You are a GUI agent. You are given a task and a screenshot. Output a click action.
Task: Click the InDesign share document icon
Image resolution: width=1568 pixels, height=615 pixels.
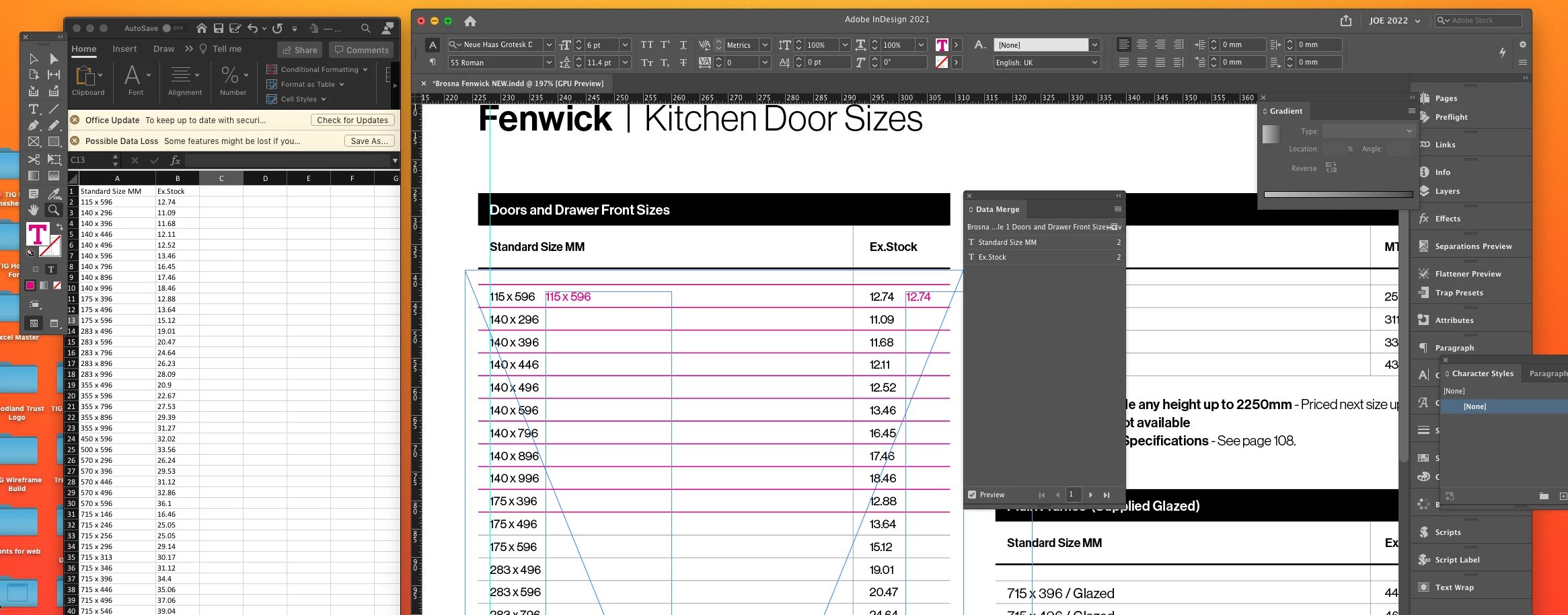pyautogui.click(x=1345, y=20)
